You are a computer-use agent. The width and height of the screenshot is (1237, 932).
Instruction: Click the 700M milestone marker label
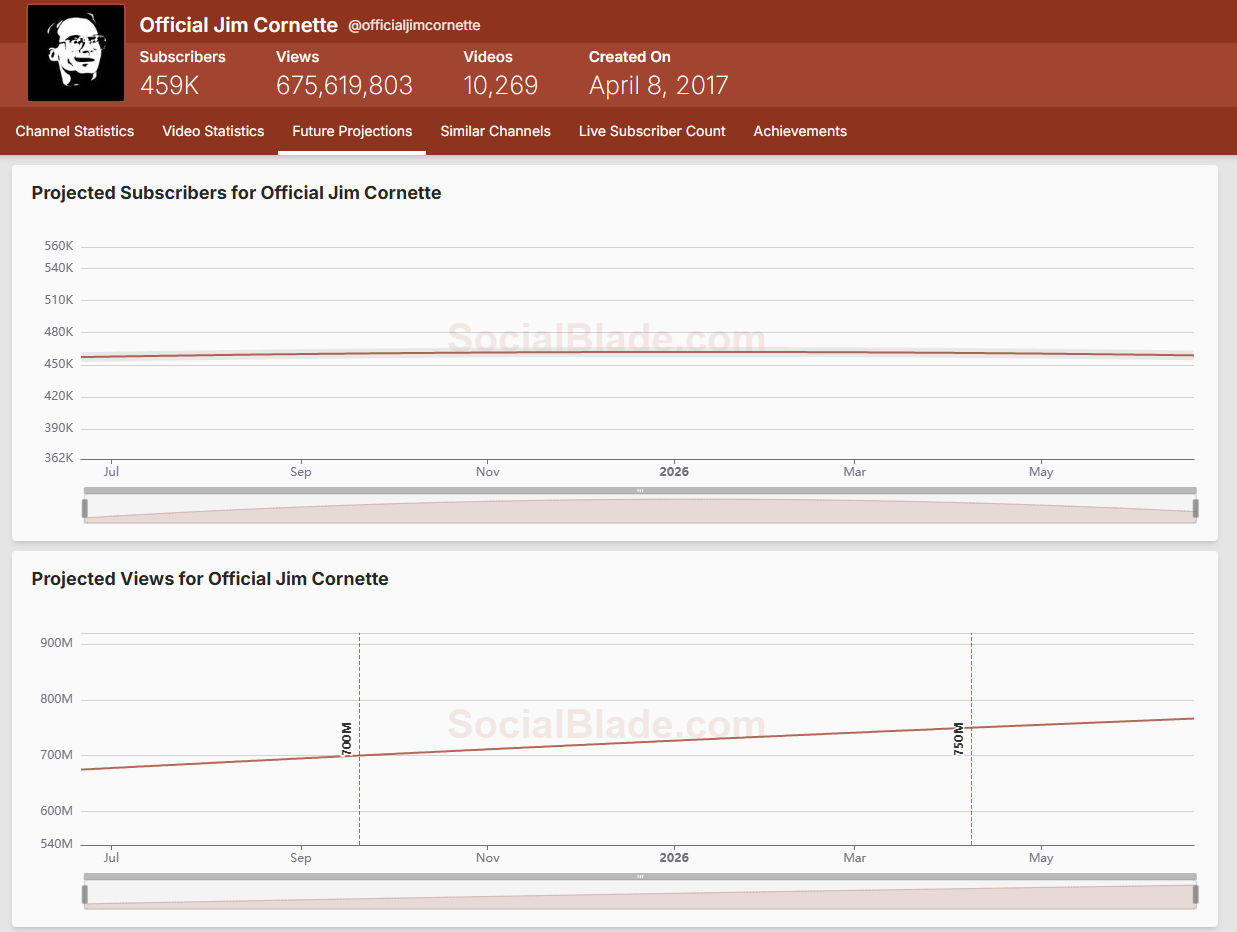(347, 738)
